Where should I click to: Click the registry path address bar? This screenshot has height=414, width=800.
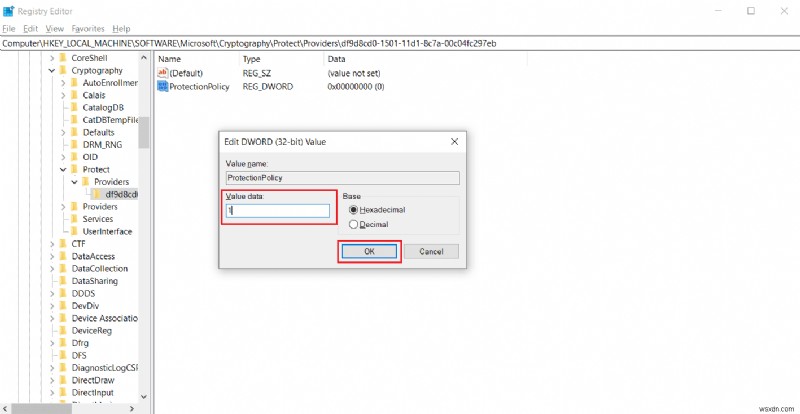pos(400,43)
